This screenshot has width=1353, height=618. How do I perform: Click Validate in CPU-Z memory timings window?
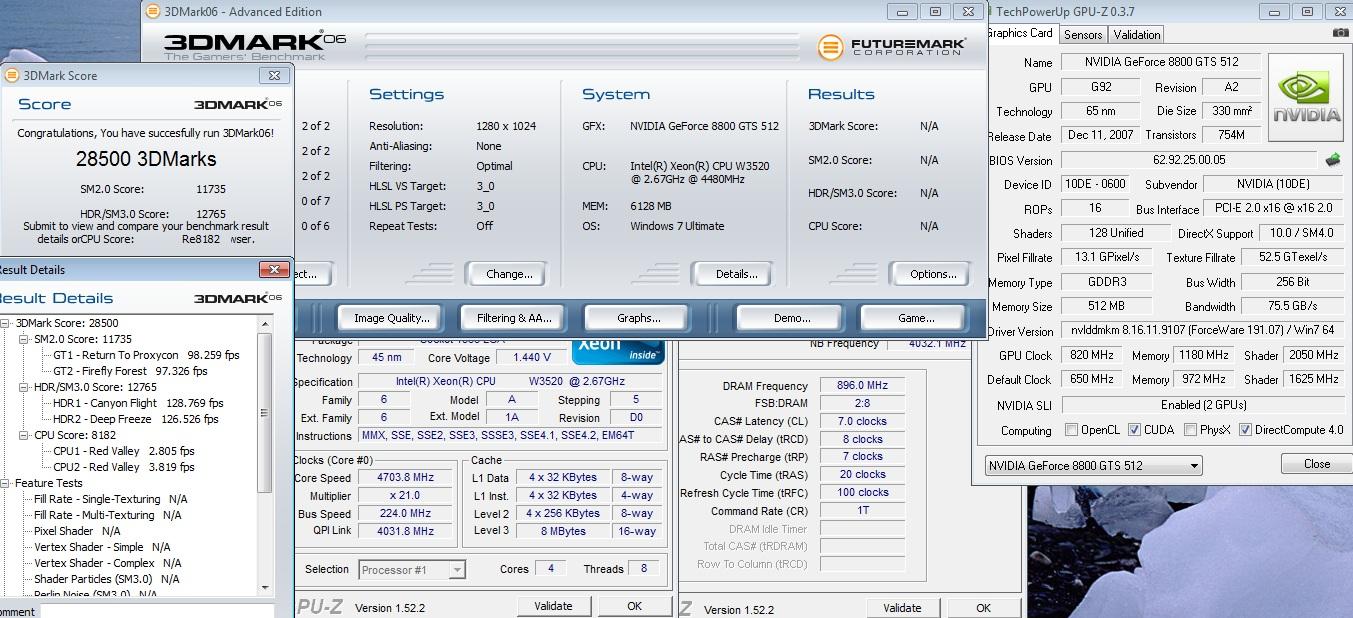(902, 608)
